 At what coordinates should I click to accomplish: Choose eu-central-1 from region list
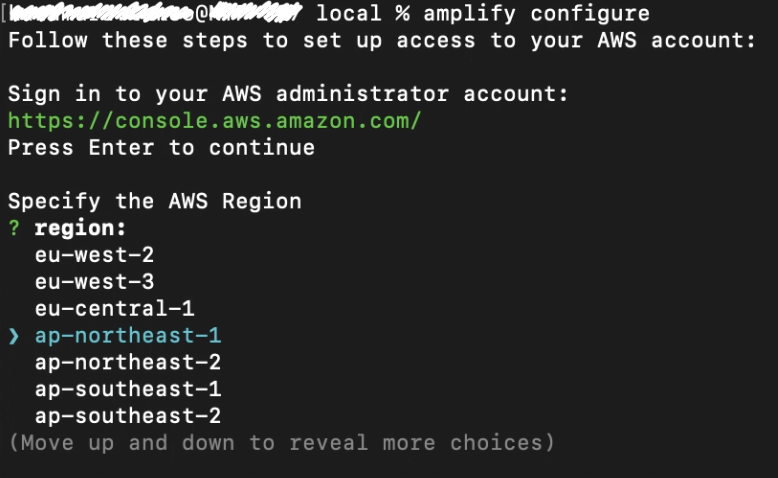click(115, 309)
